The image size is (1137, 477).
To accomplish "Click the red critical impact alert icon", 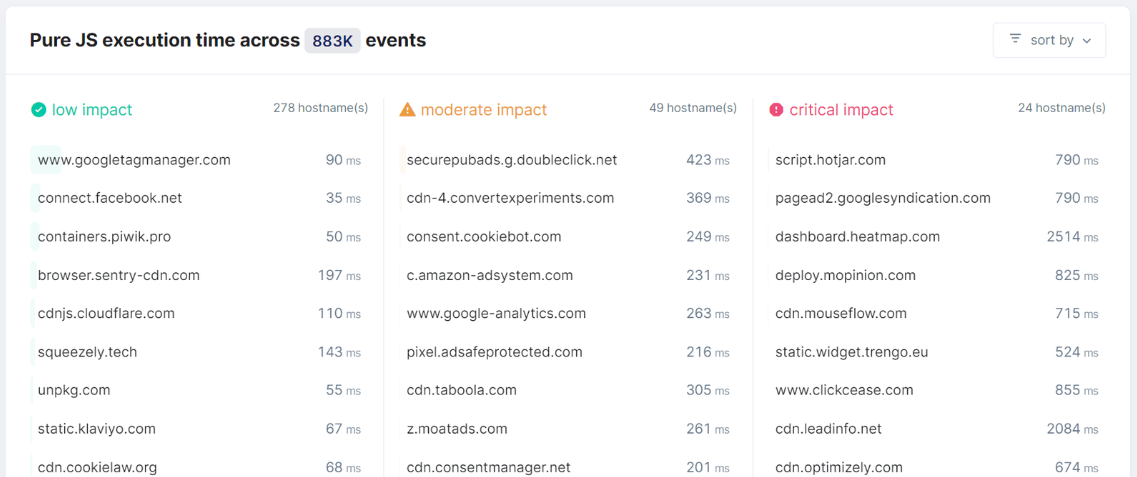I will tap(776, 110).
